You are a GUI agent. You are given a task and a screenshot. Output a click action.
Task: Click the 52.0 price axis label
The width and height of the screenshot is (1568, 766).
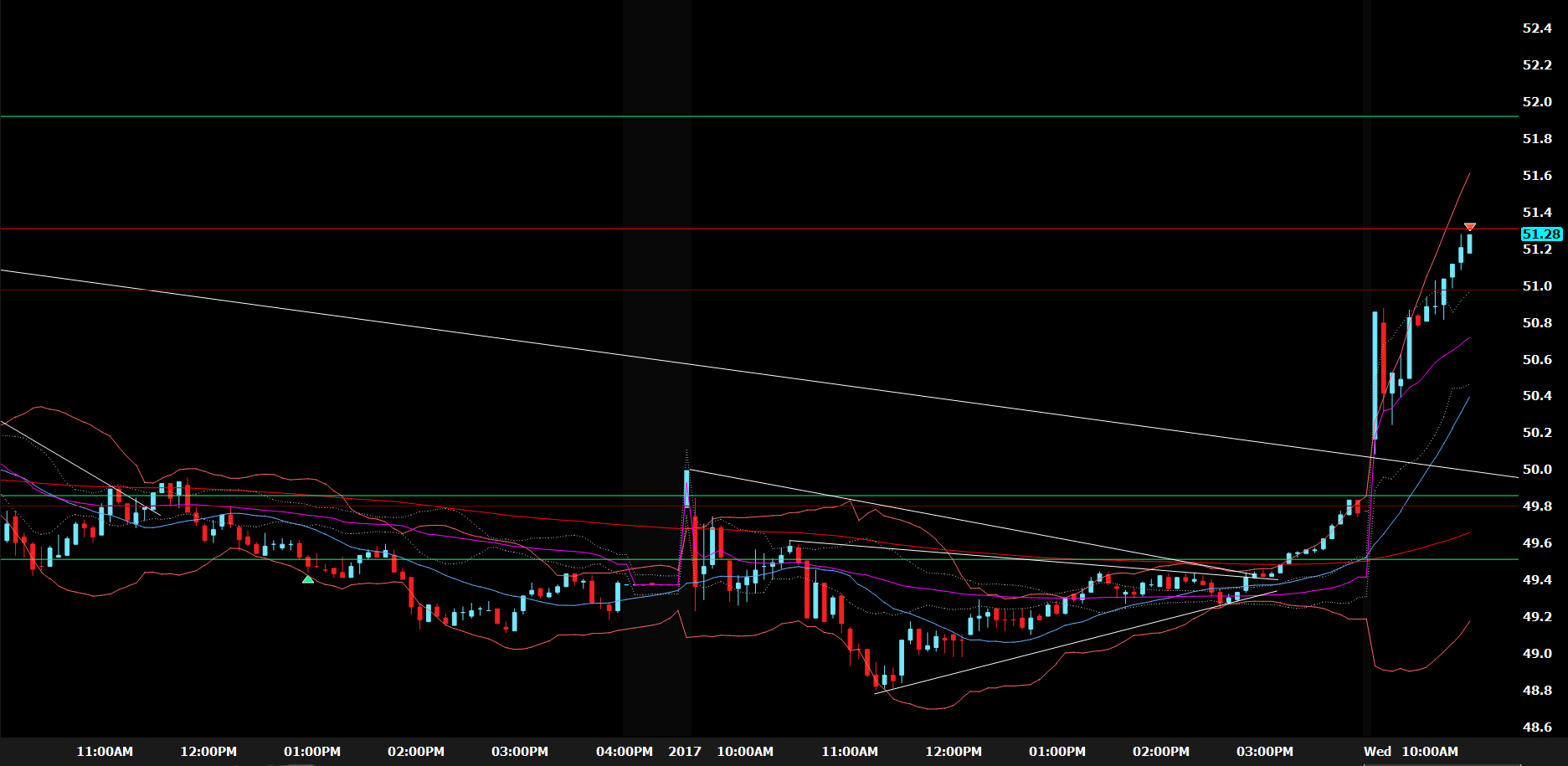[1537, 102]
